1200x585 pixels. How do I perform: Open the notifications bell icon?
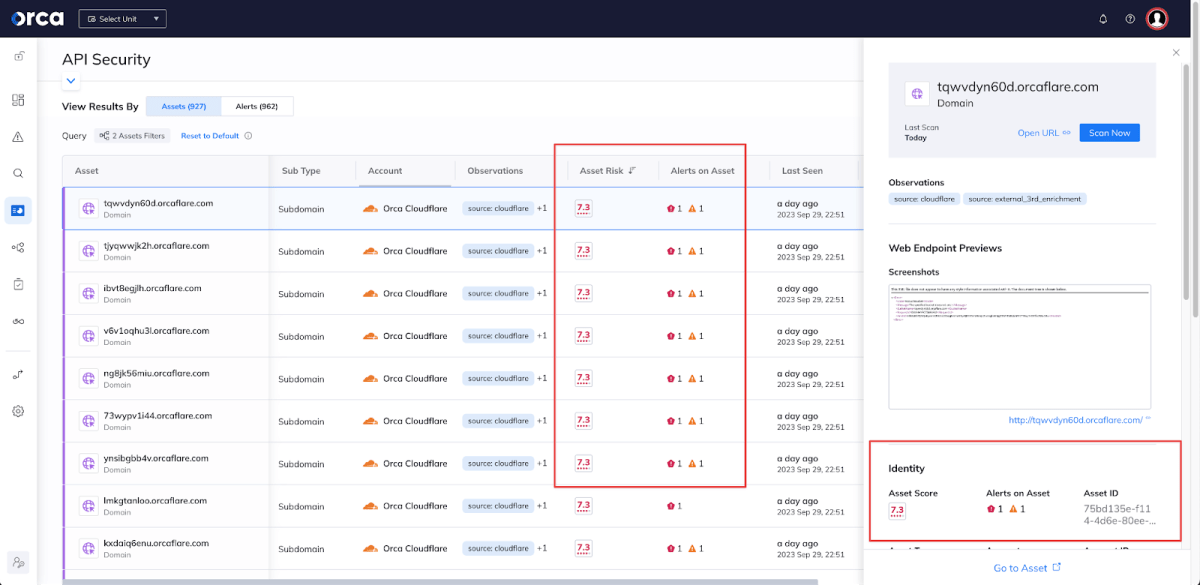1103,19
